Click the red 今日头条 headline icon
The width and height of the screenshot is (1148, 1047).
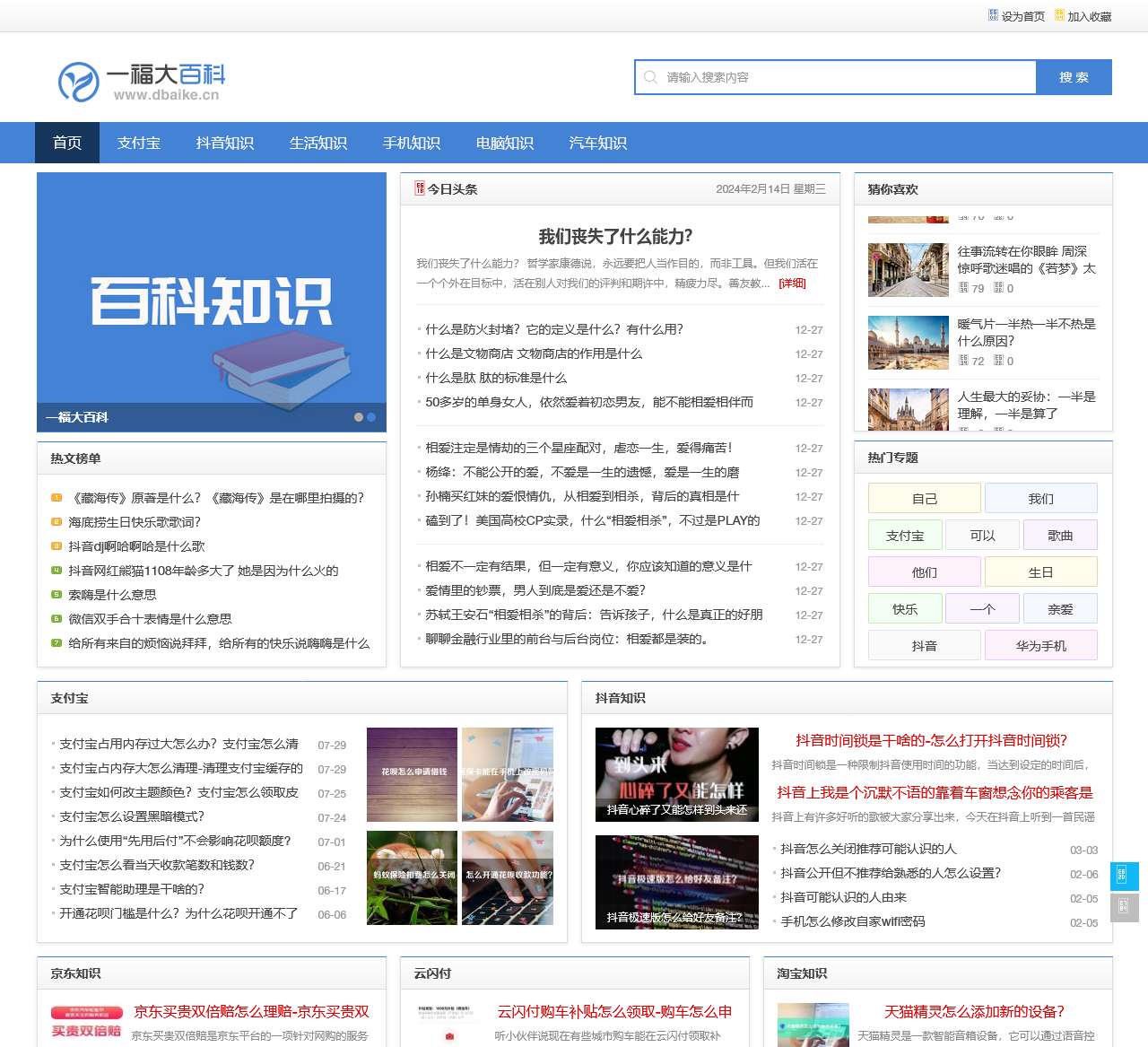point(421,189)
